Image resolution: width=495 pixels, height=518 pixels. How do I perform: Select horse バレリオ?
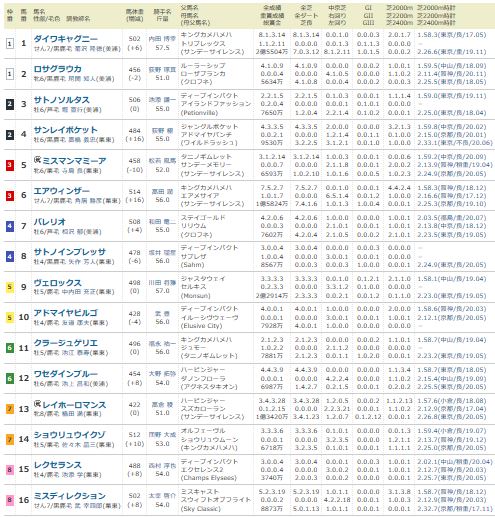click(x=50, y=222)
